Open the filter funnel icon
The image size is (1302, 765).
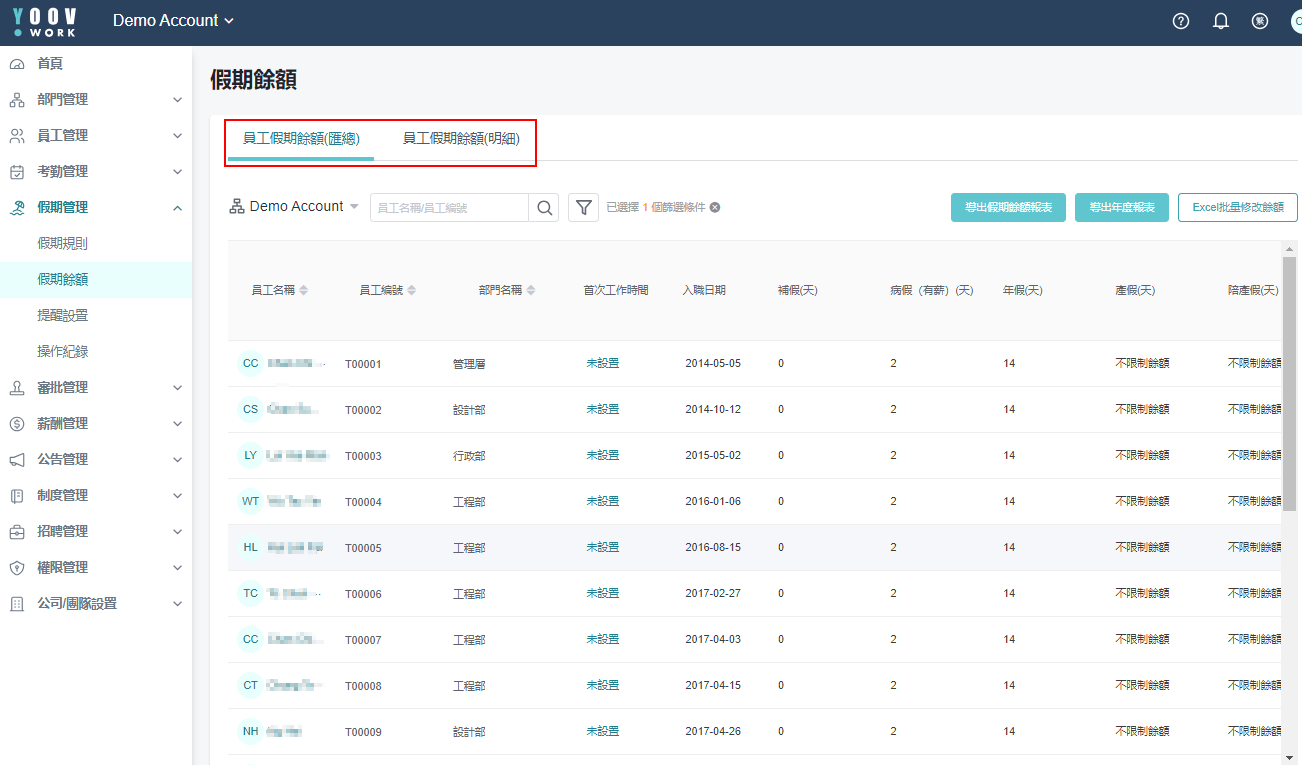click(x=584, y=207)
